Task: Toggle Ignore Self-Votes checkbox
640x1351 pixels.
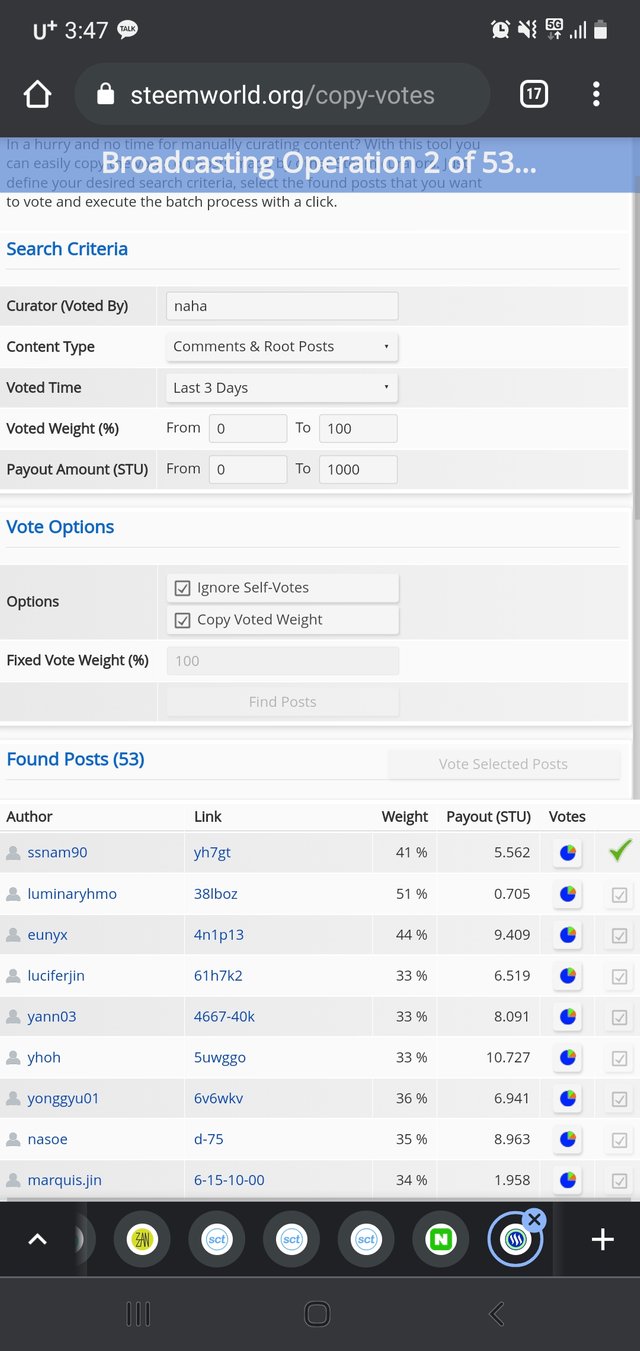Action: click(x=182, y=588)
